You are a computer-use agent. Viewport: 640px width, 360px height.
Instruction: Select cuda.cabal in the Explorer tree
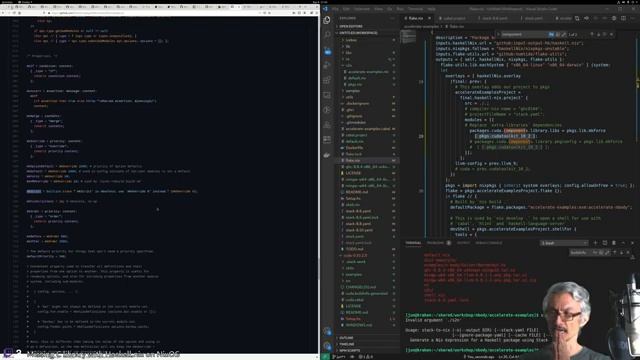click(x=367, y=300)
